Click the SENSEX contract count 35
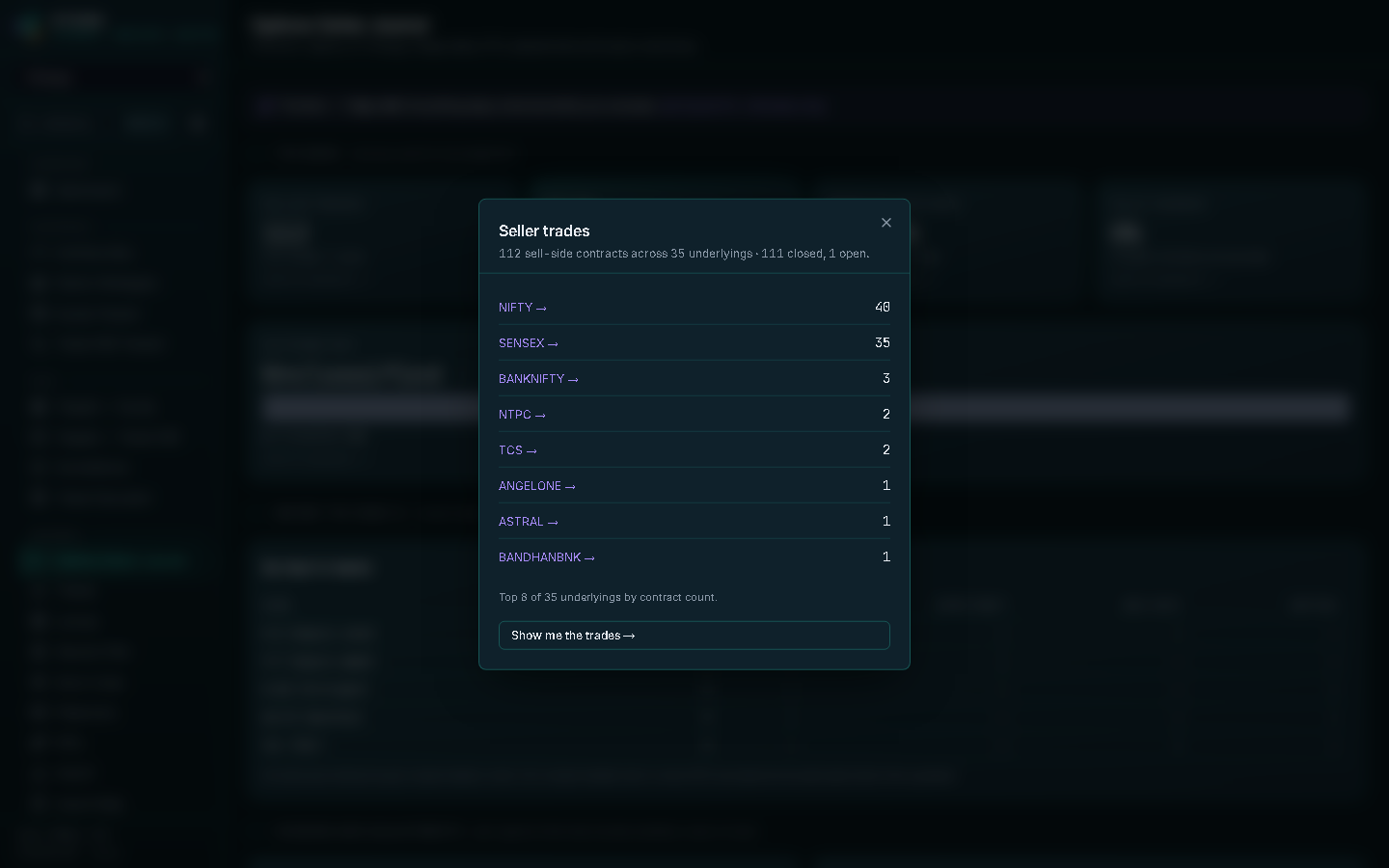Image resolution: width=1389 pixels, height=868 pixels. 883,342
